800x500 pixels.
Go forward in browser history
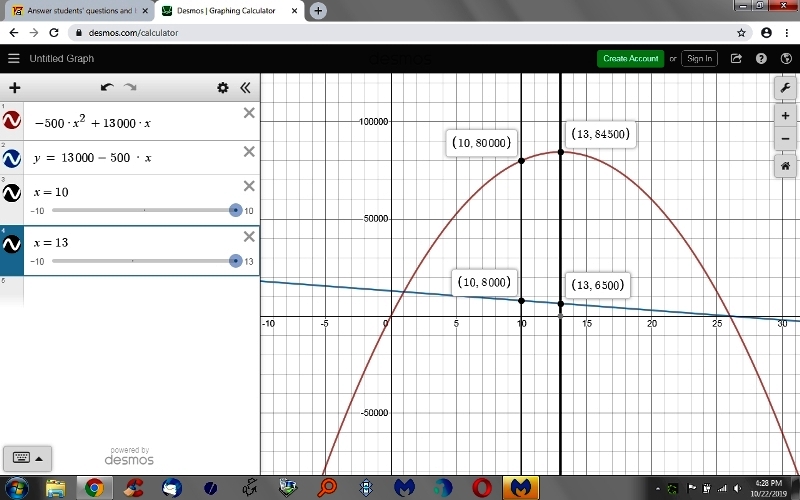click(34, 33)
